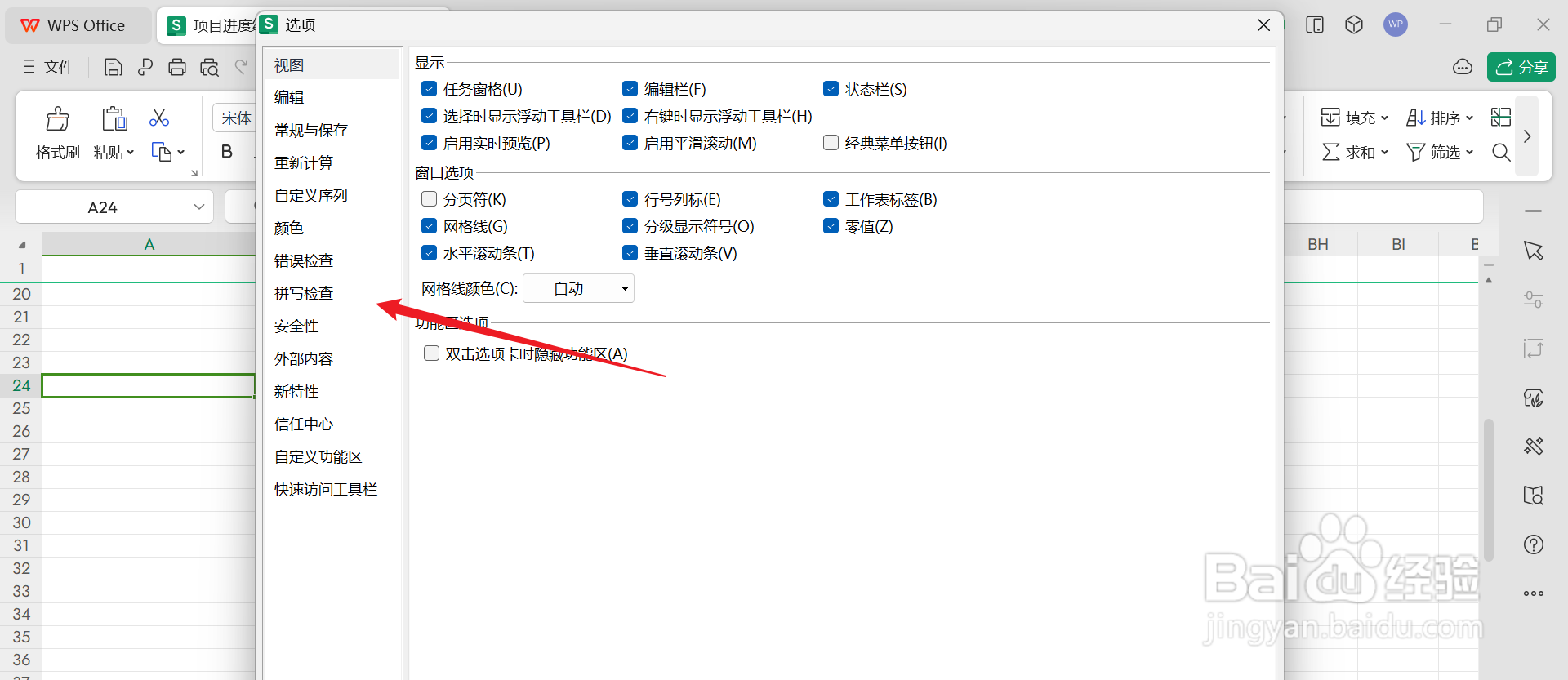1568x680 pixels.
Task: Open the cloud status icon beside Share
Action: tap(1463, 67)
